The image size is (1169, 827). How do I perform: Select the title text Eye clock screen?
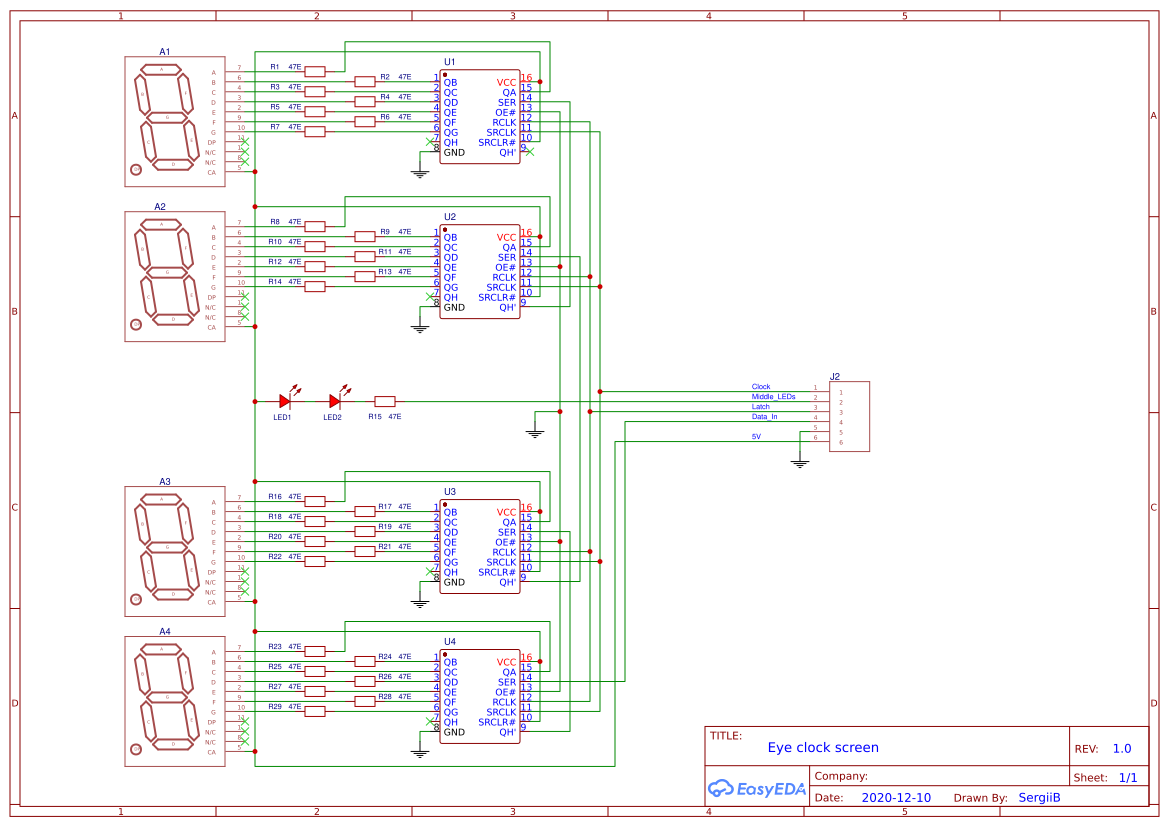(823, 747)
